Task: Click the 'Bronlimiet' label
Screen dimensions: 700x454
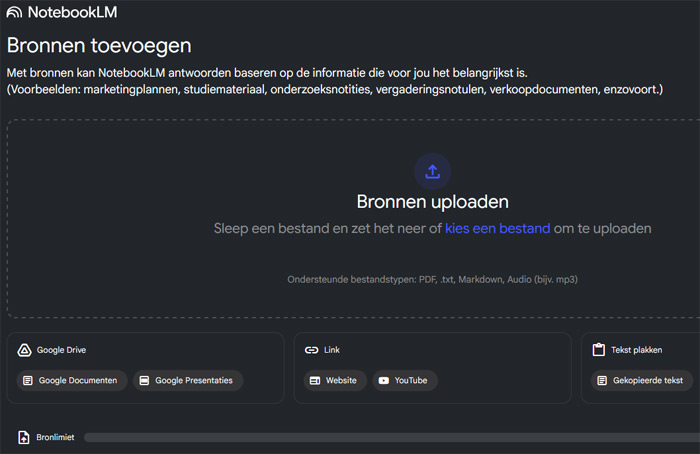Action: tap(55, 437)
